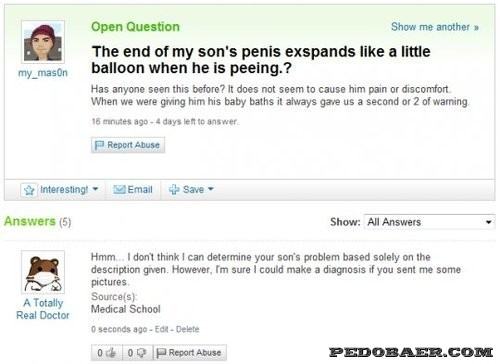Open my_mas0n's avatar picture
The image size is (500, 364).
[43, 42]
